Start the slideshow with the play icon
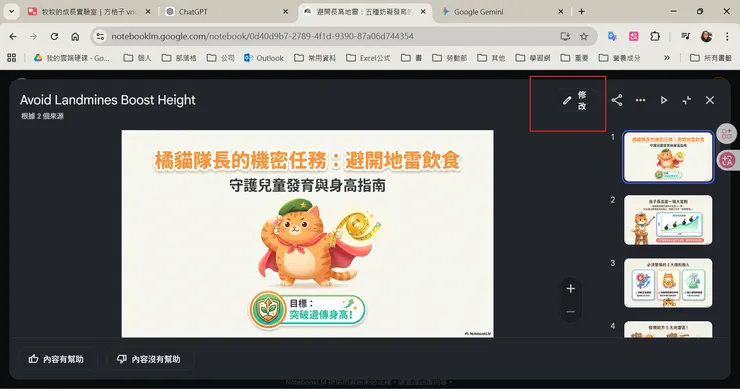The width and height of the screenshot is (740, 389). point(664,100)
